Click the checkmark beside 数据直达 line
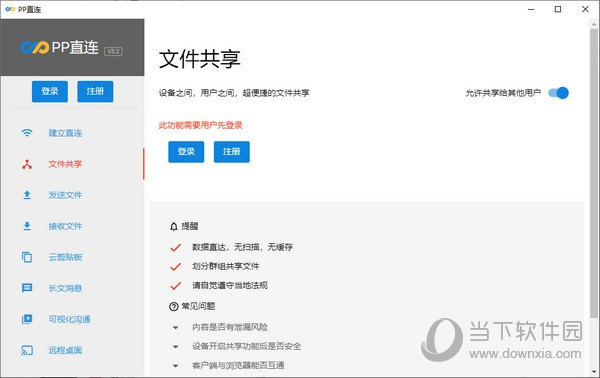Viewport: 600px width, 378px height. pos(176,248)
